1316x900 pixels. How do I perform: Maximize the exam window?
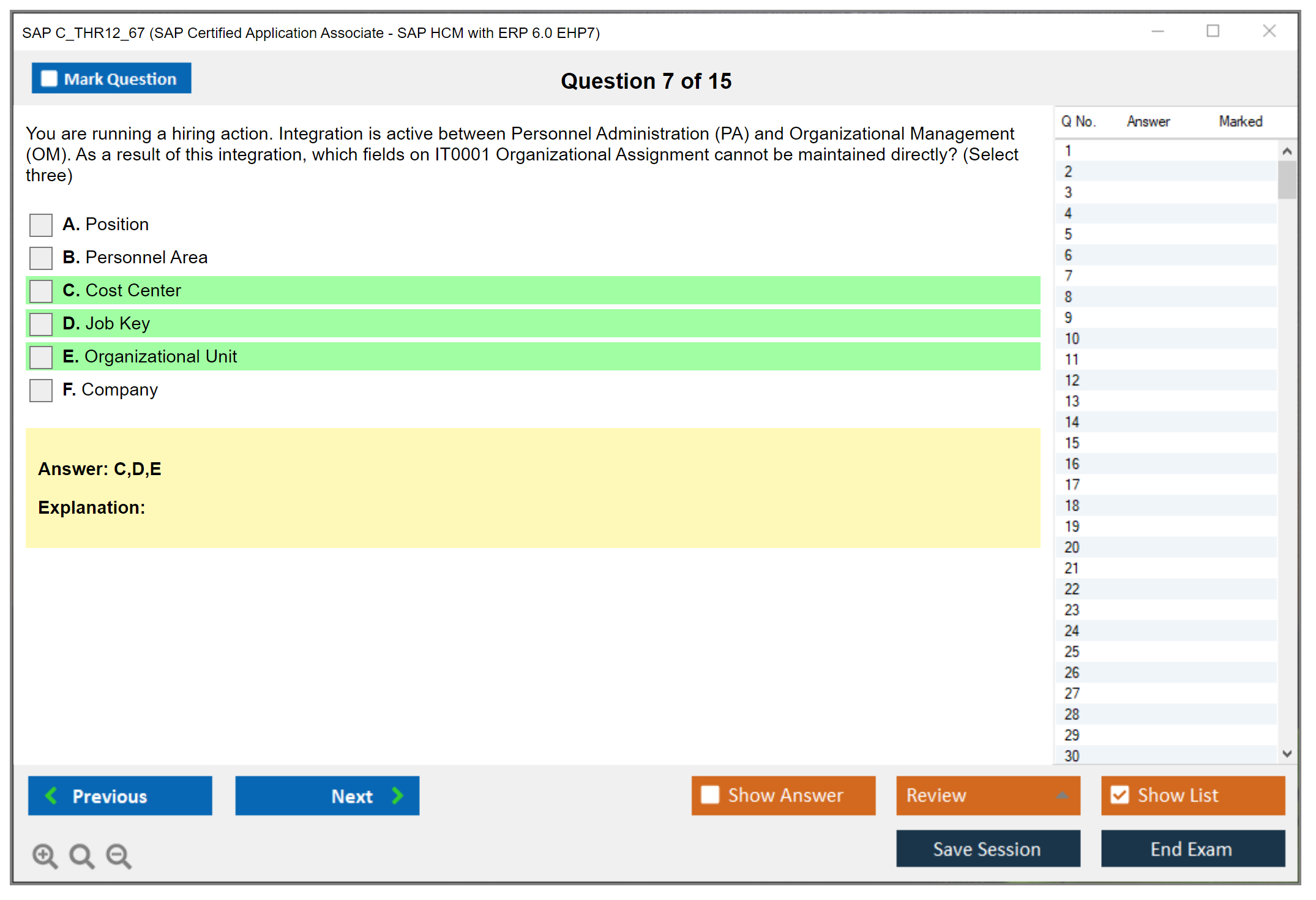click(1213, 31)
